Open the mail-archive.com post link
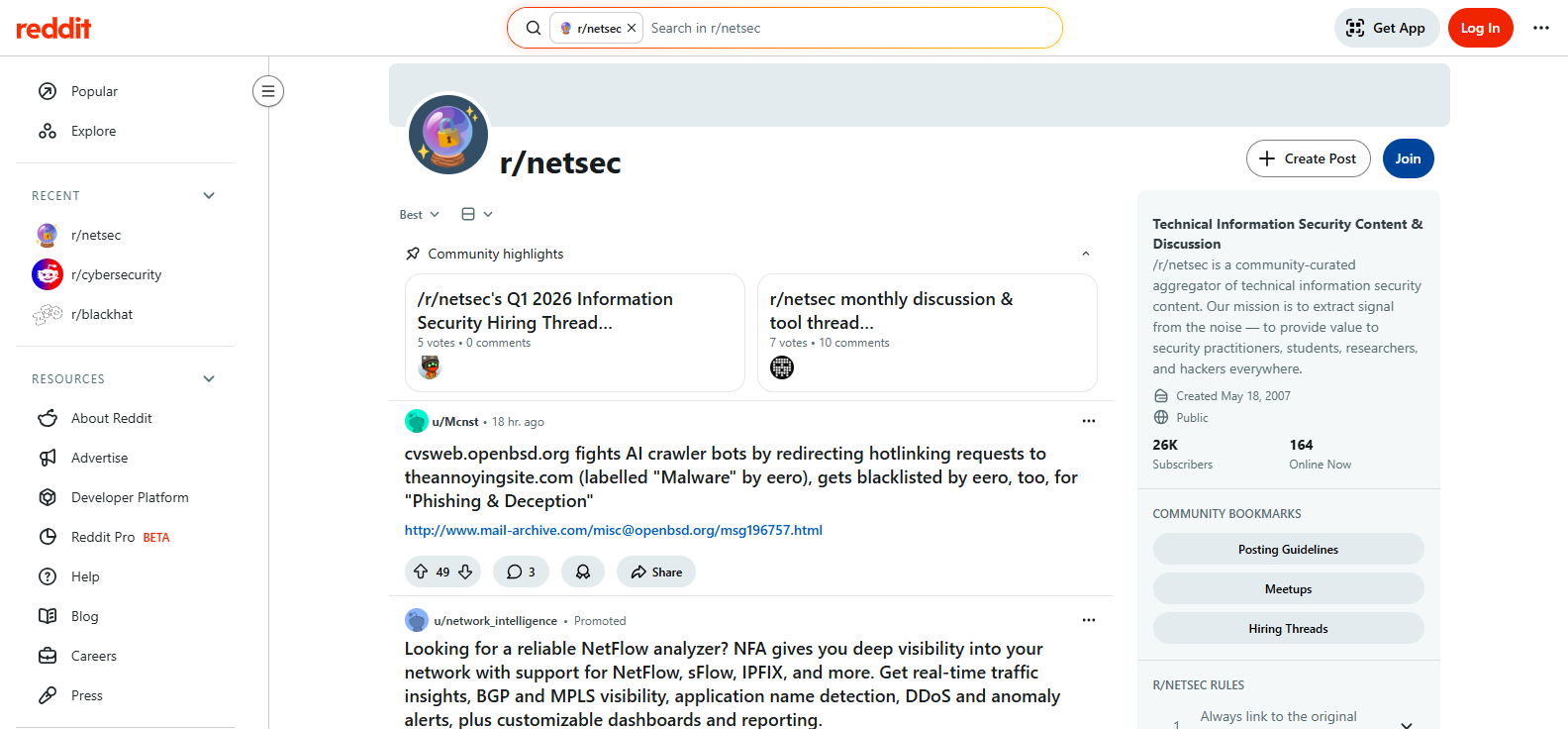Image resolution: width=1568 pixels, height=729 pixels. pyautogui.click(x=613, y=530)
